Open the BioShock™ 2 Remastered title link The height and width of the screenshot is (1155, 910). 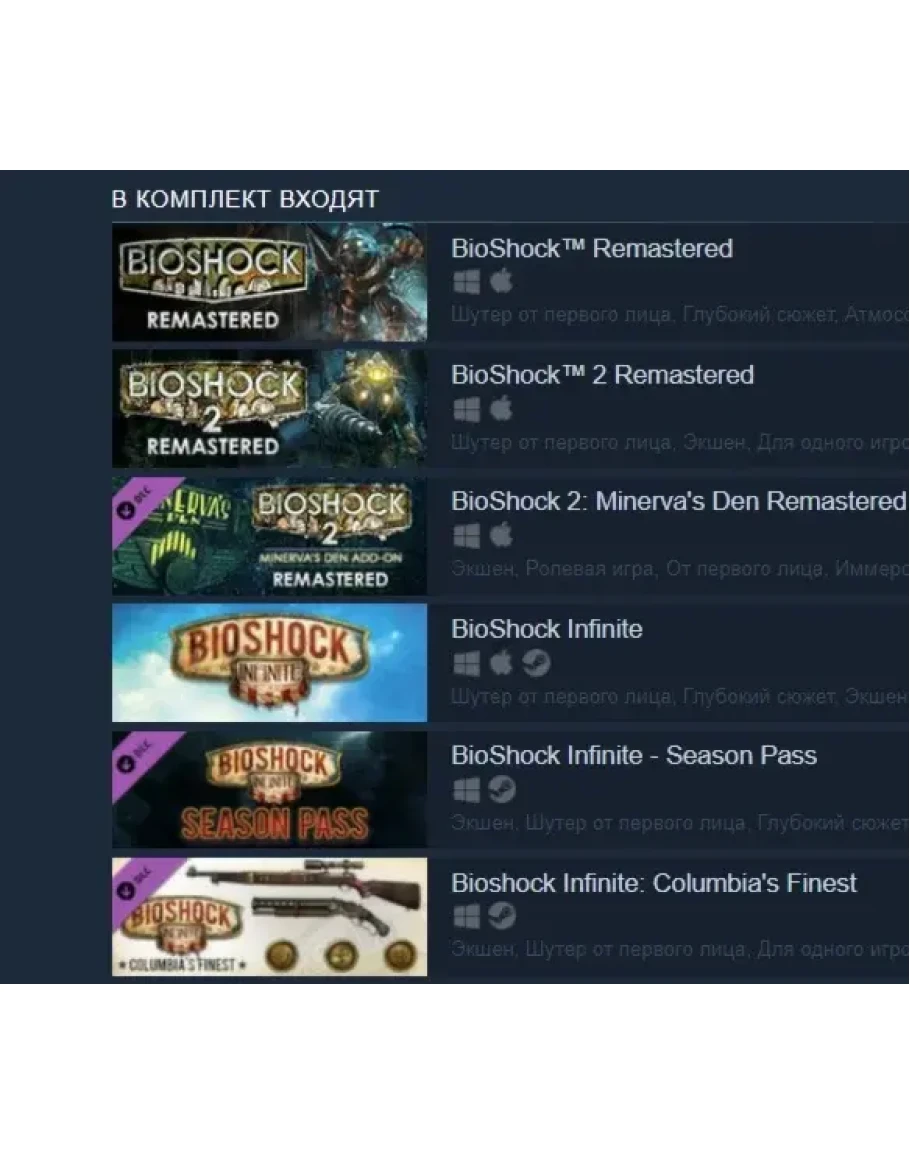pyautogui.click(x=602, y=375)
